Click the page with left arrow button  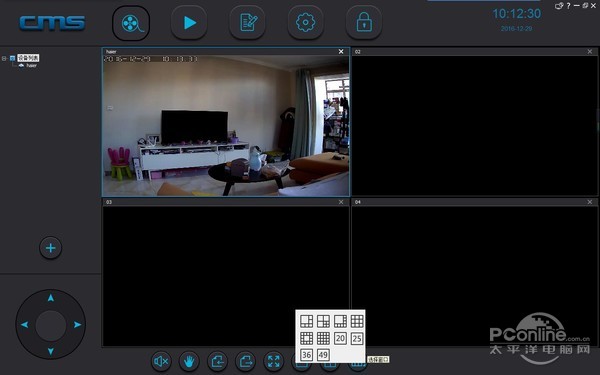tap(217, 361)
